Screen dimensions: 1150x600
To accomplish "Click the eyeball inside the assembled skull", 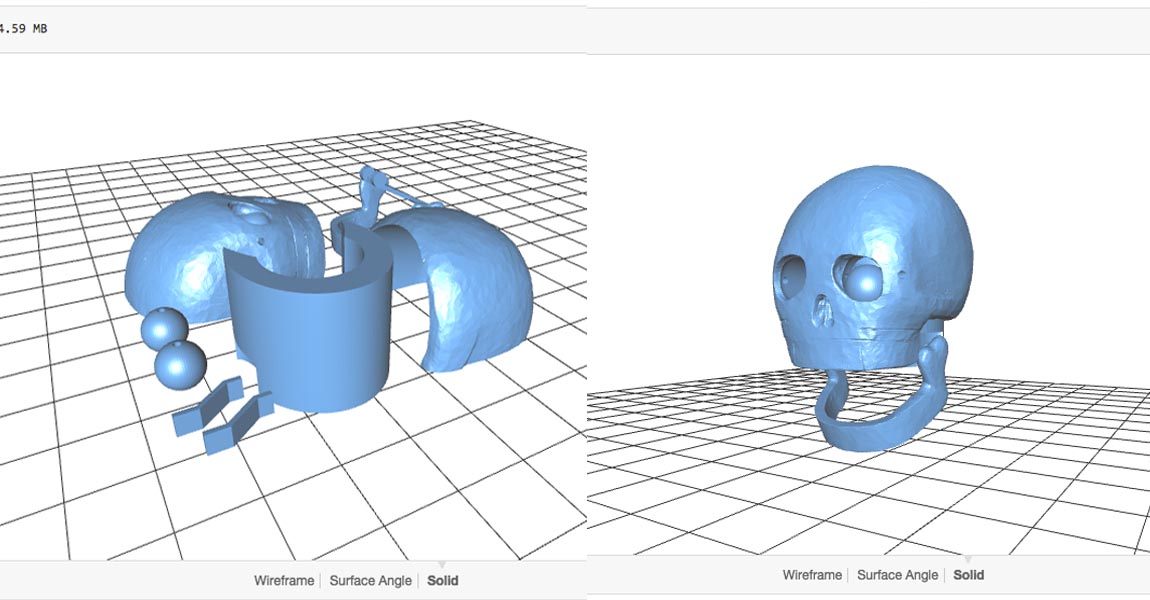I will pyautogui.click(x=866, y=278).
